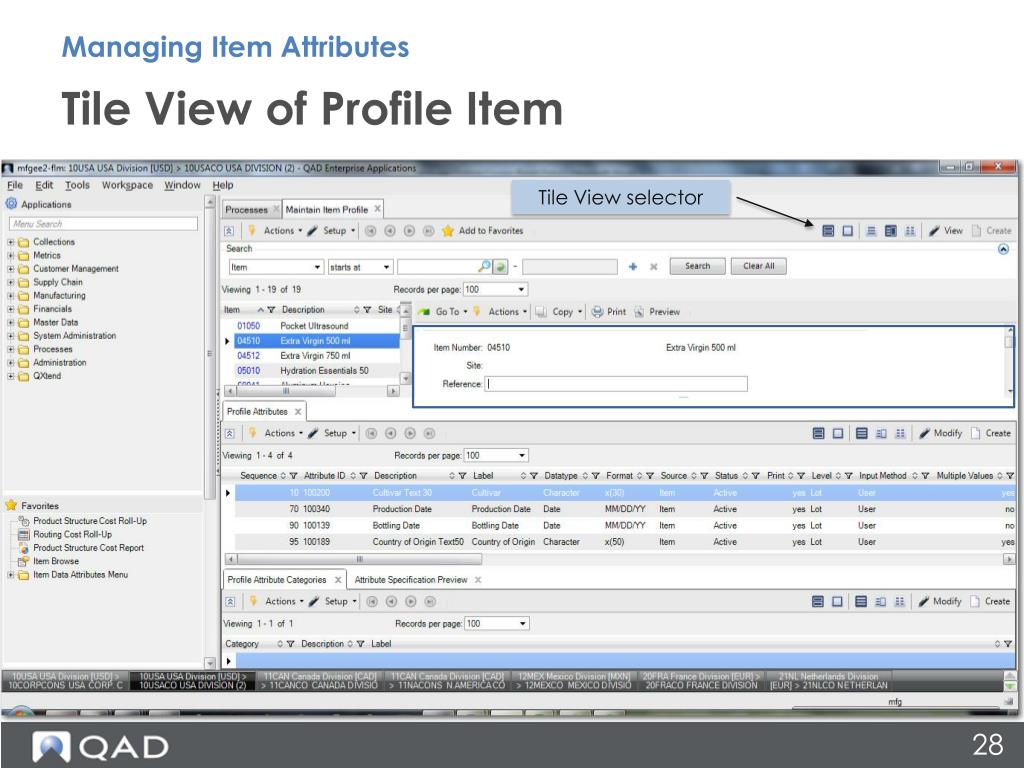1024x768 pixels.
Task: Click in the Menu Search box
Action: (103, 224)
